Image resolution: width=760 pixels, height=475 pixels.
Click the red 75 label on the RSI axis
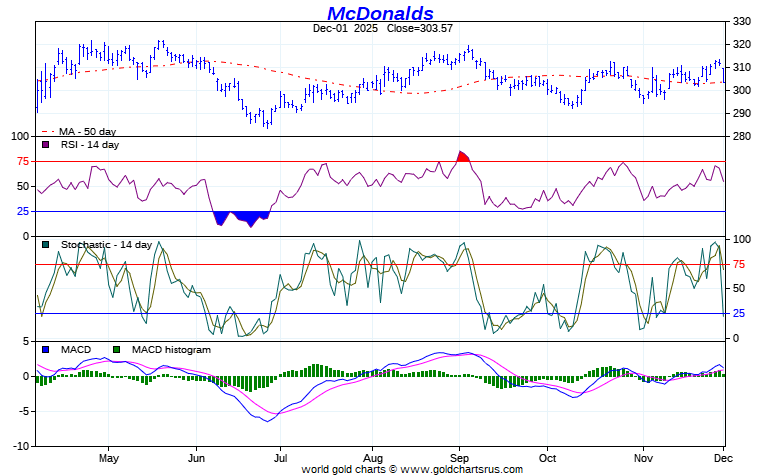[x=23, y=161]
